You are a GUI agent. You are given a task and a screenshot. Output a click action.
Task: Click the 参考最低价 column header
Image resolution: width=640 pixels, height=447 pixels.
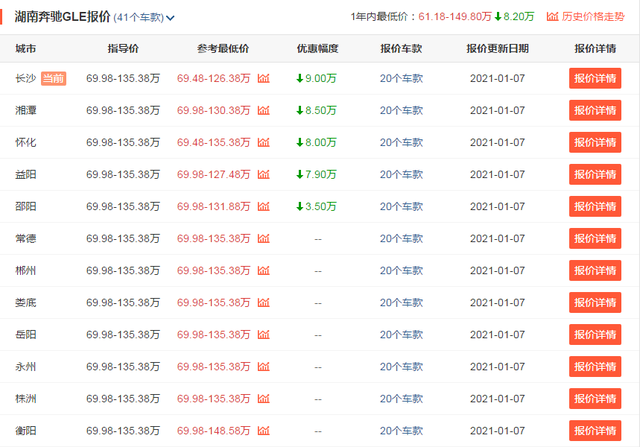[223, 49]
